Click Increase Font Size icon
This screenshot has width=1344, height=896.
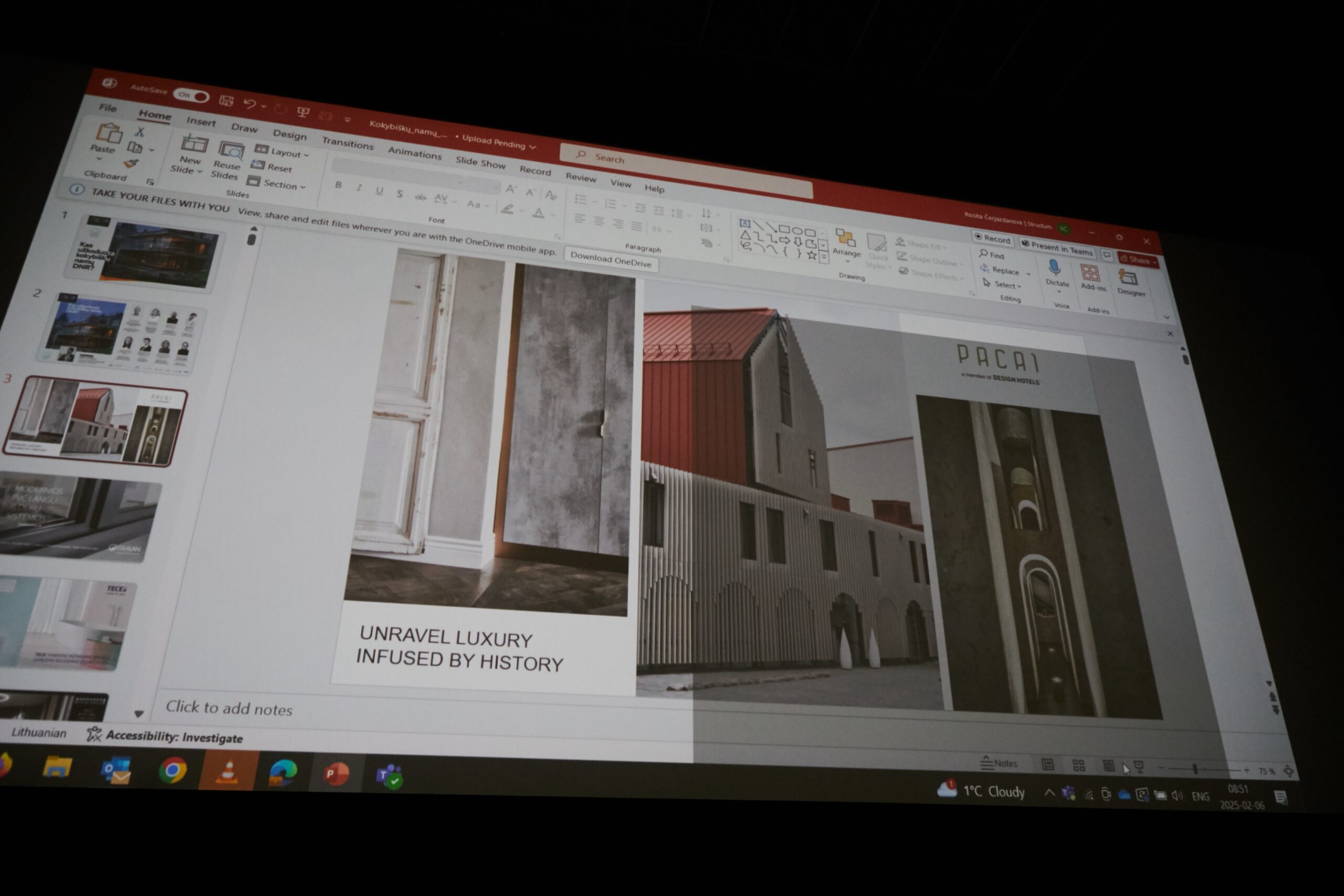coord(511,189)
